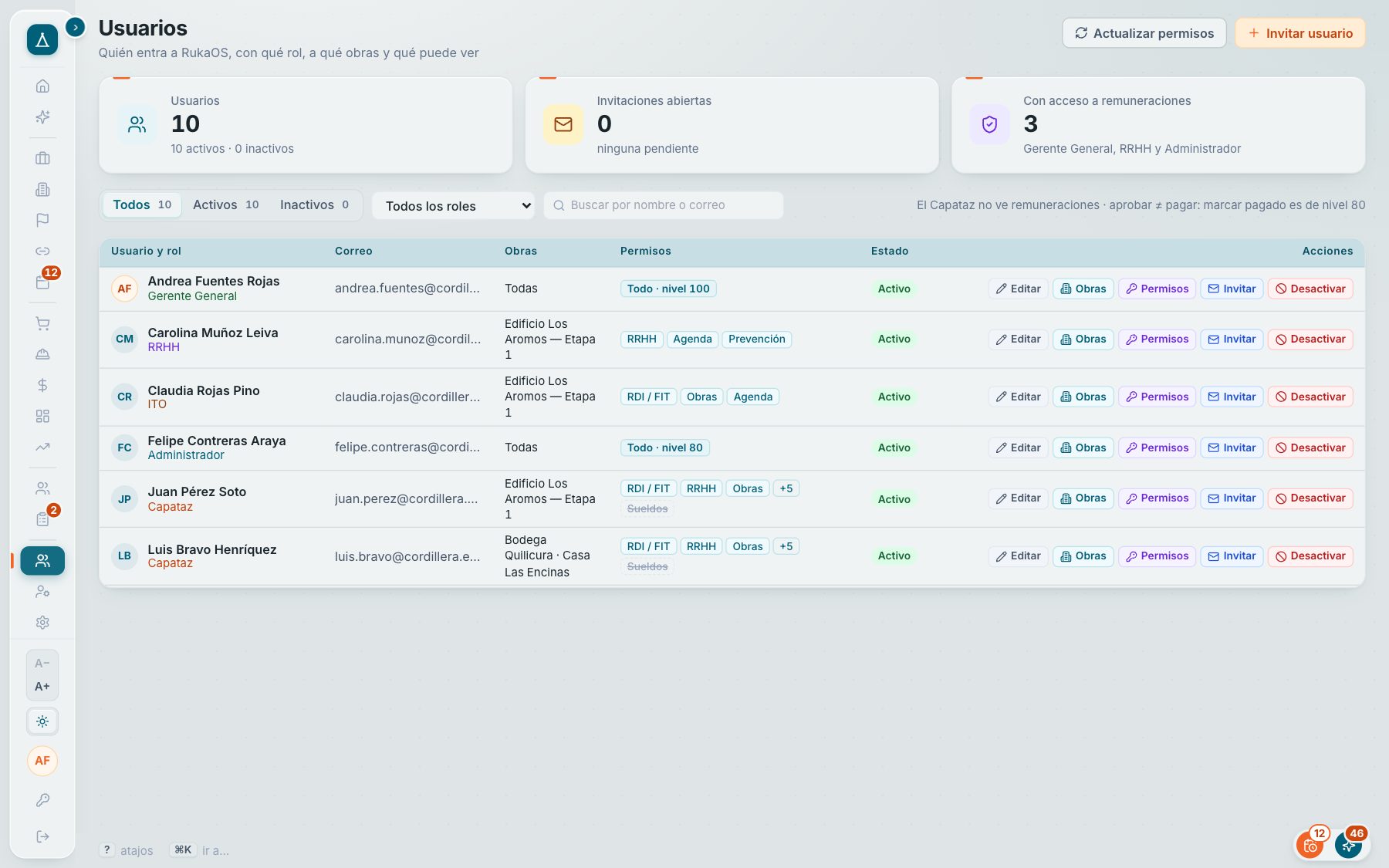Open the home icon in sidebar
1389x868 pixels.
42,86
